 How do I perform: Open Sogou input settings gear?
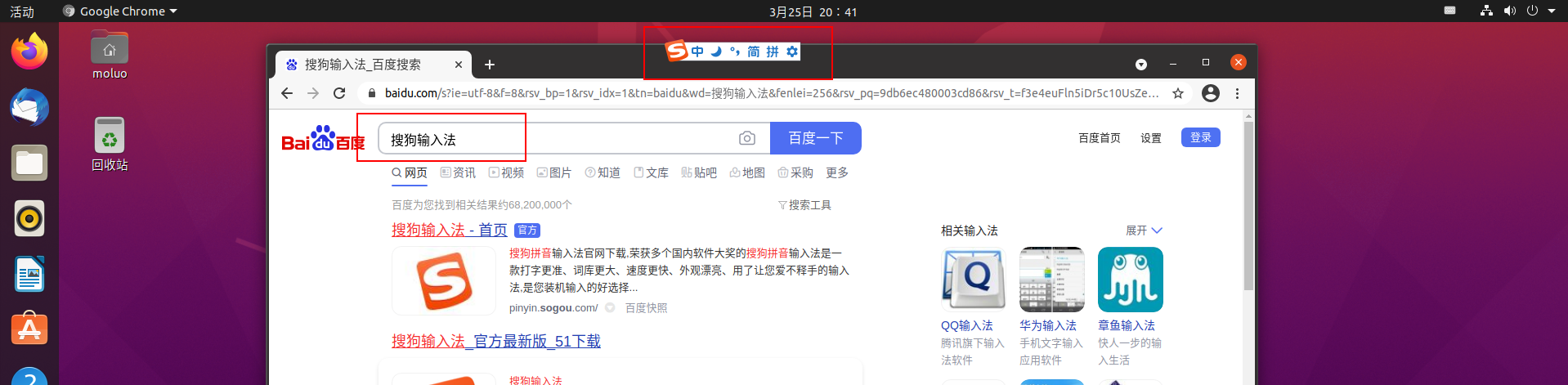pyautogui.click(x=791, y=51)
